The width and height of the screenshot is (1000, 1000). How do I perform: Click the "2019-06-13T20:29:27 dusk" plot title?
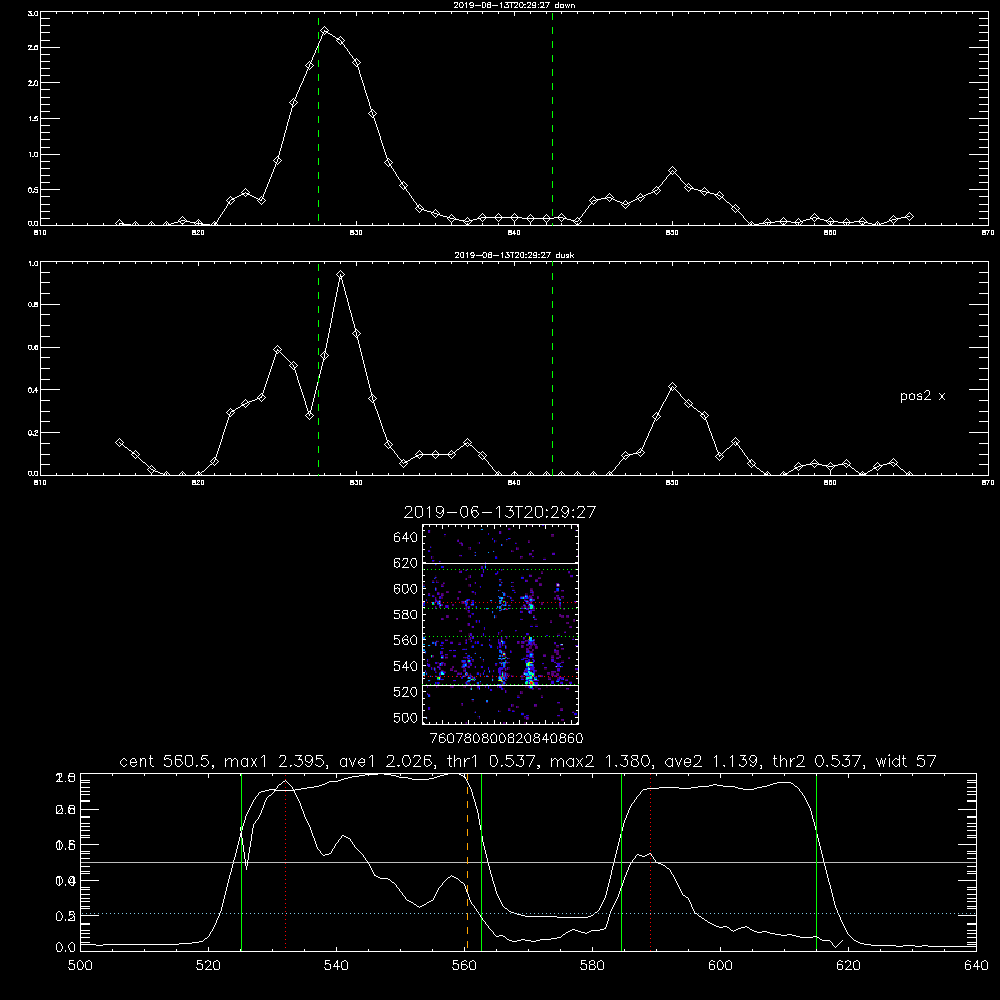tap(514, 255)
